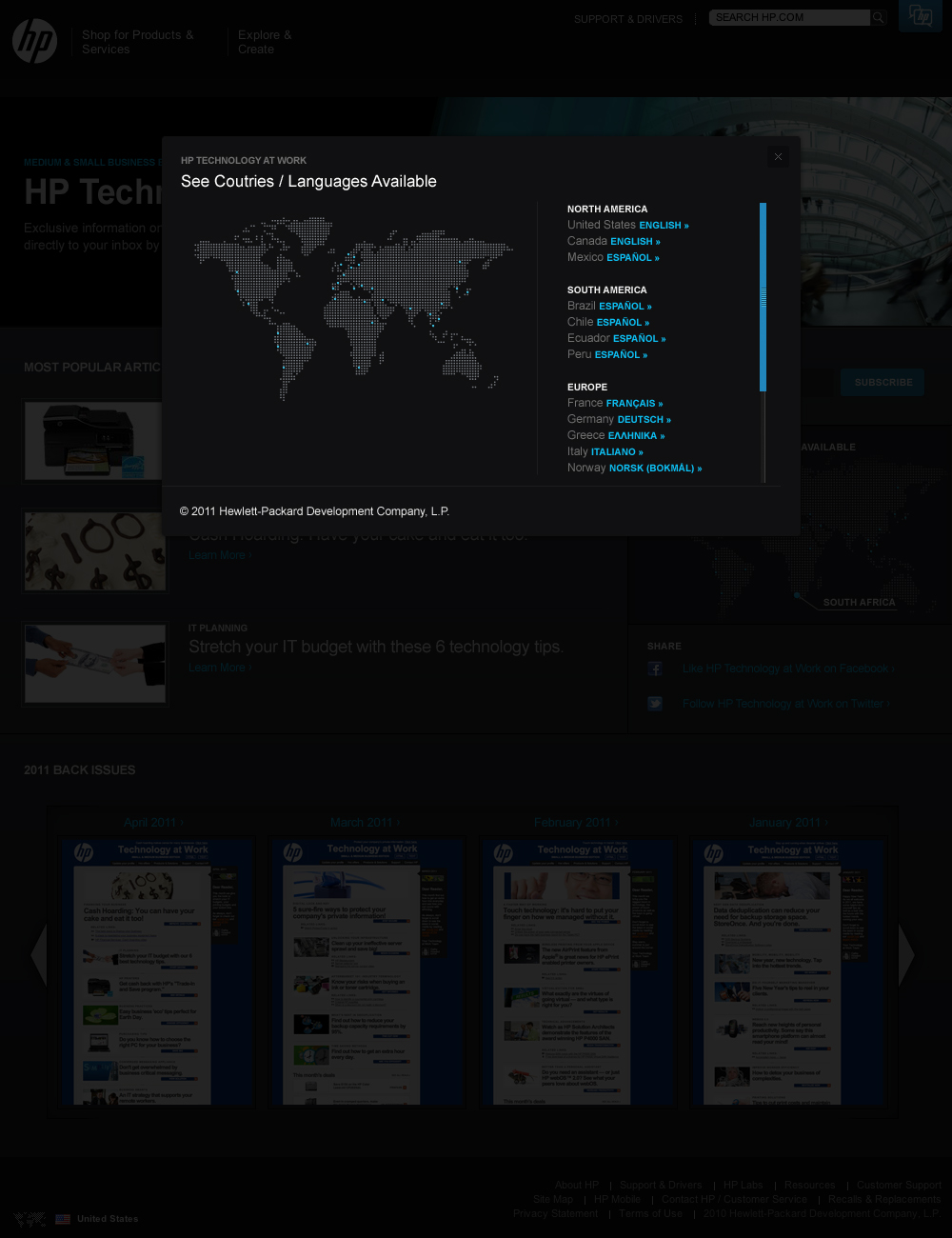The height and width of the screenshot is (1238, 952).
Task: Open the Explore & Create menu
Action: click(x=265, y=42)
